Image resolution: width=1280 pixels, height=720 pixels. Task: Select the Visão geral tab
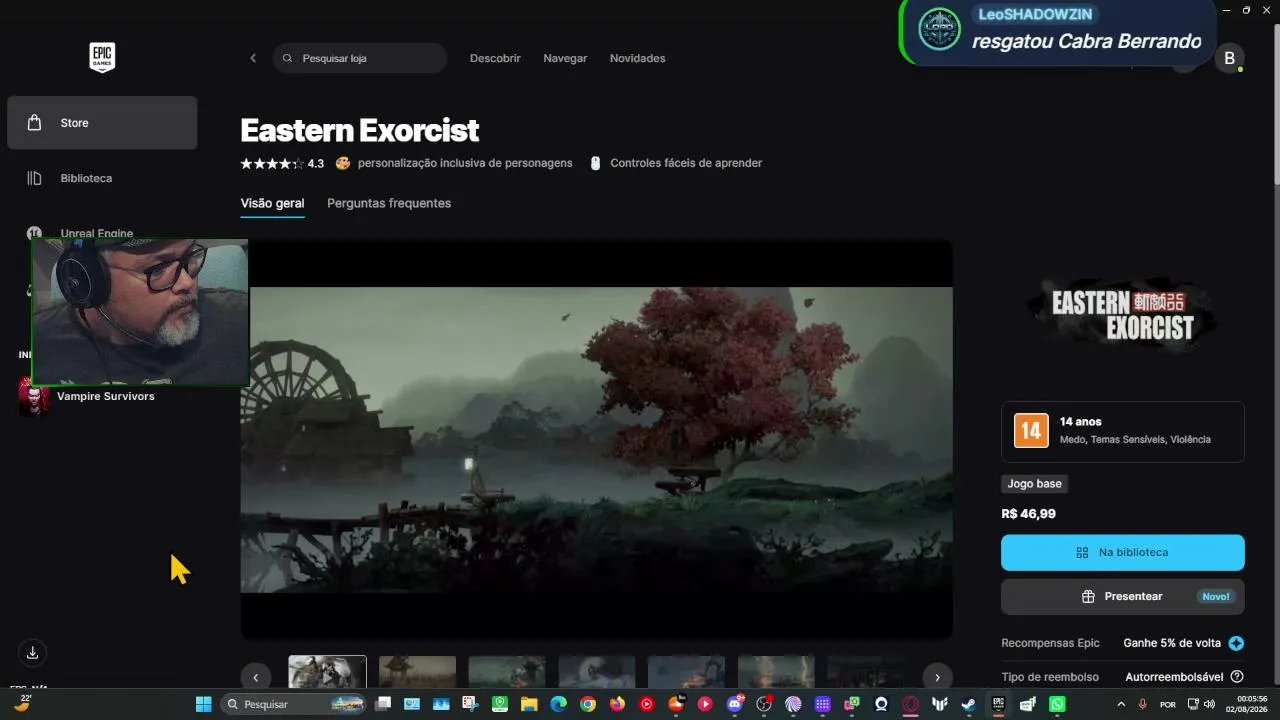coord(272,203)
